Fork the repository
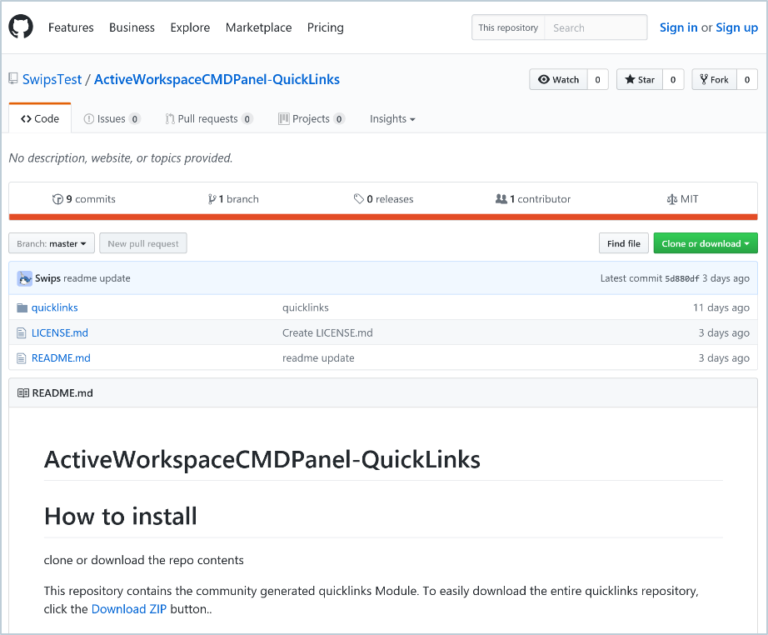768x635 pixels. point(714,80)
